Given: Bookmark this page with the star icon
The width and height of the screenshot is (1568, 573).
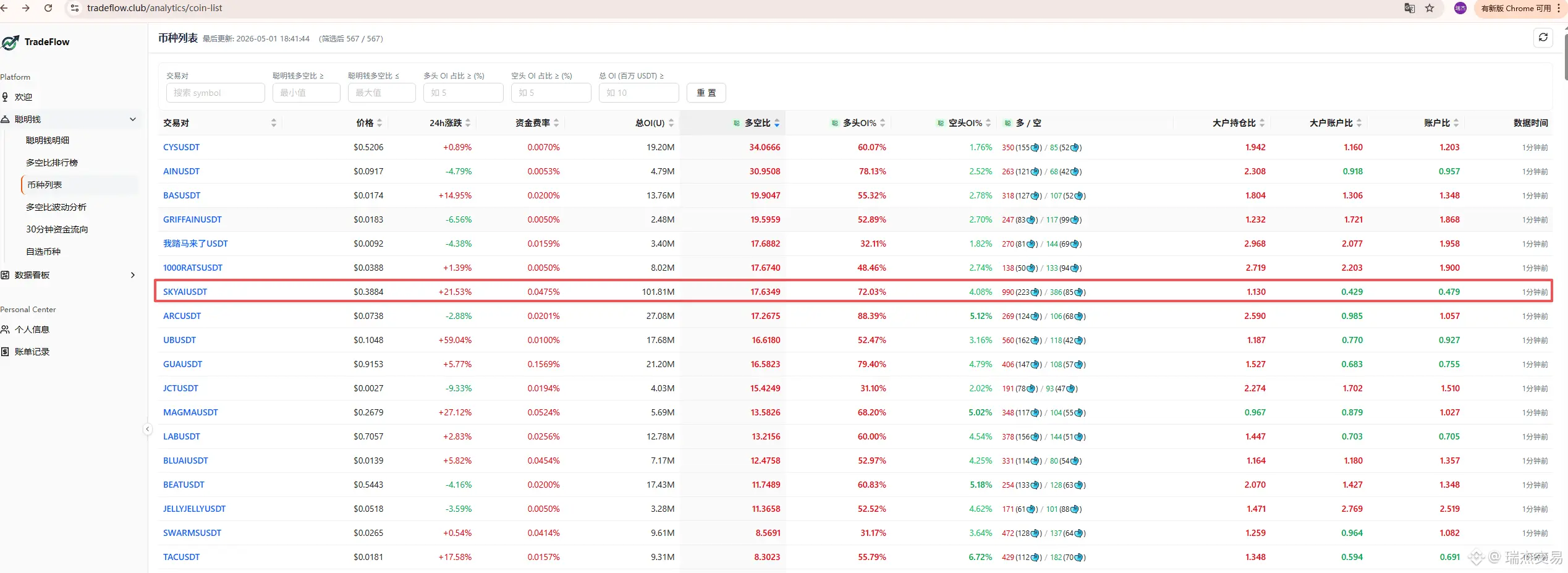Looking at the screenshot, I should pyautogui.click(x=1430, y=8).
